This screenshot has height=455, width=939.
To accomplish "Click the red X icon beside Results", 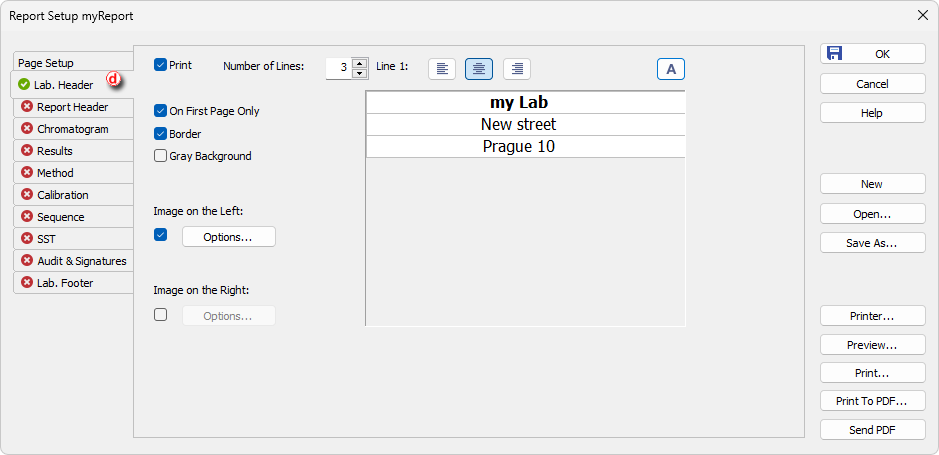I will 26,151.
